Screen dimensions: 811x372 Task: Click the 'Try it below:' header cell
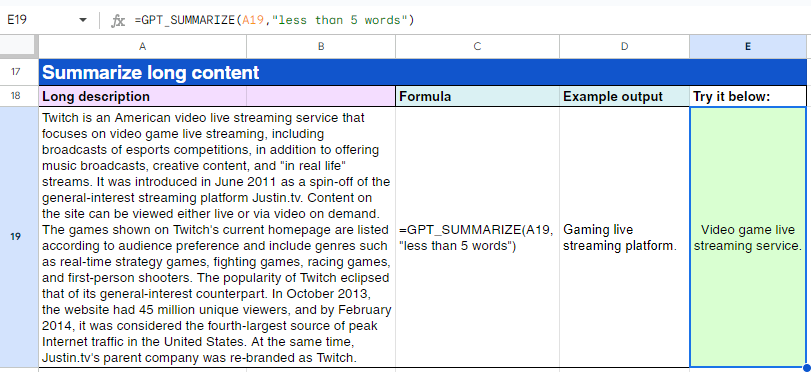[x=748, y=96]
